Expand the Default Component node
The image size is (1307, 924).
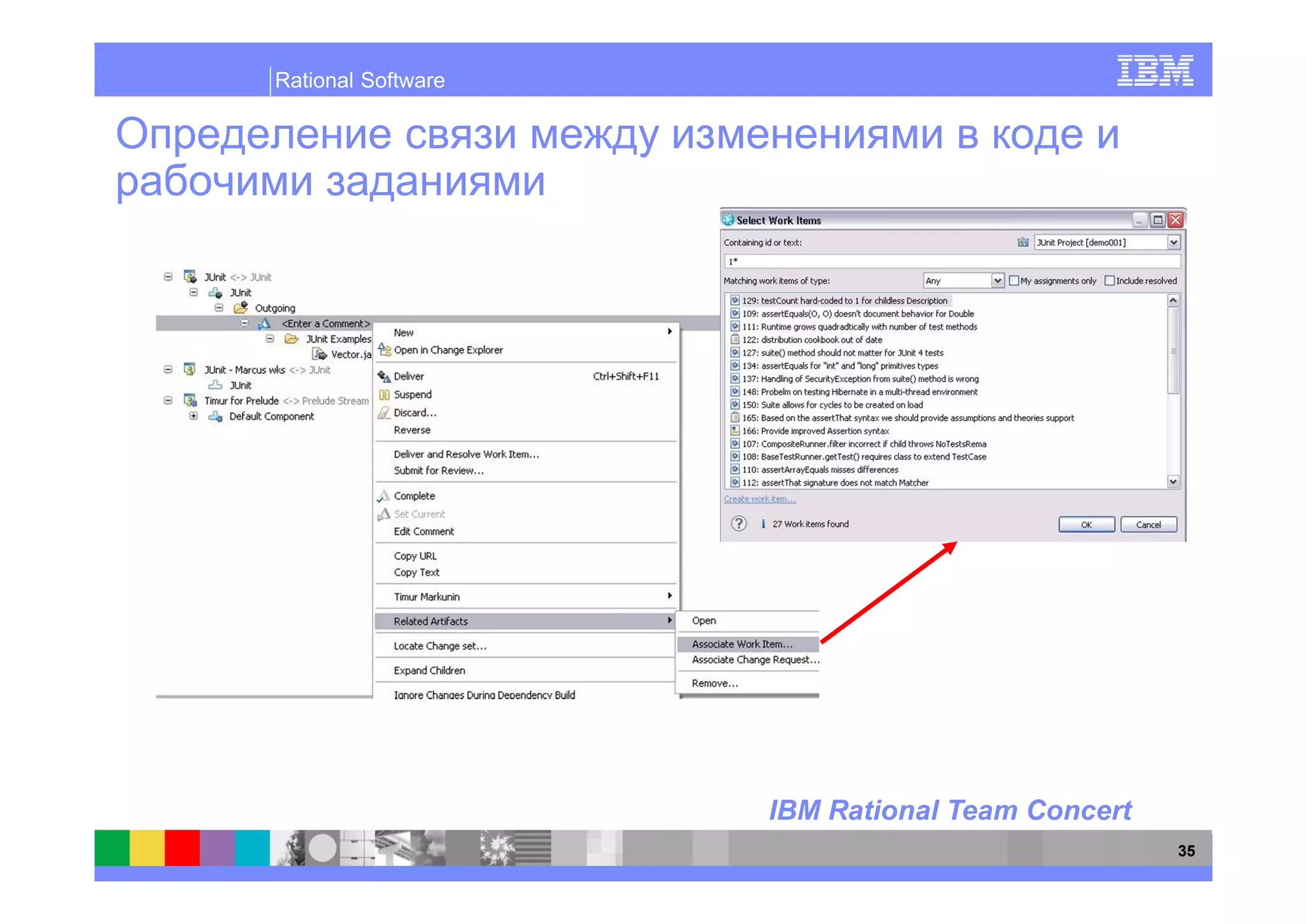[x=193, y=416]
